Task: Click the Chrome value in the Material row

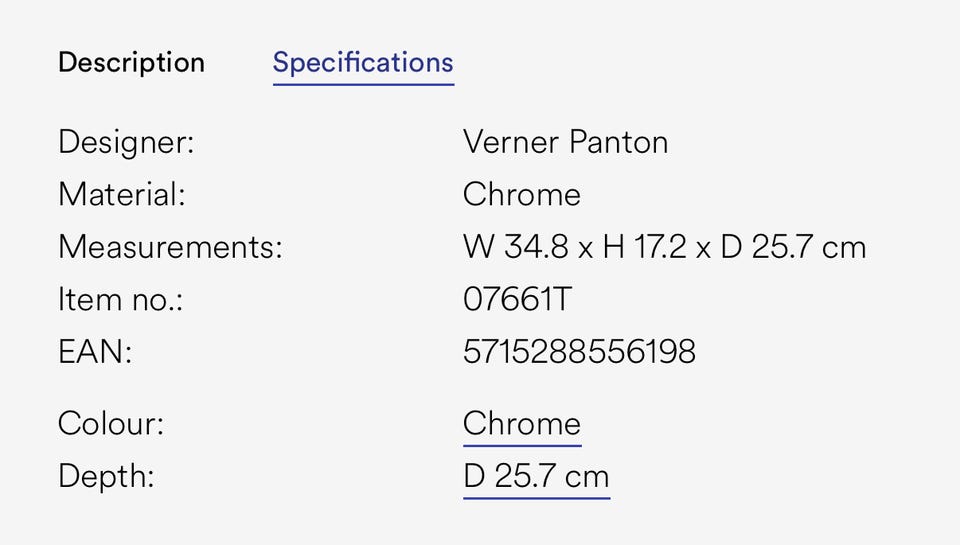Action: pos(521,194)
